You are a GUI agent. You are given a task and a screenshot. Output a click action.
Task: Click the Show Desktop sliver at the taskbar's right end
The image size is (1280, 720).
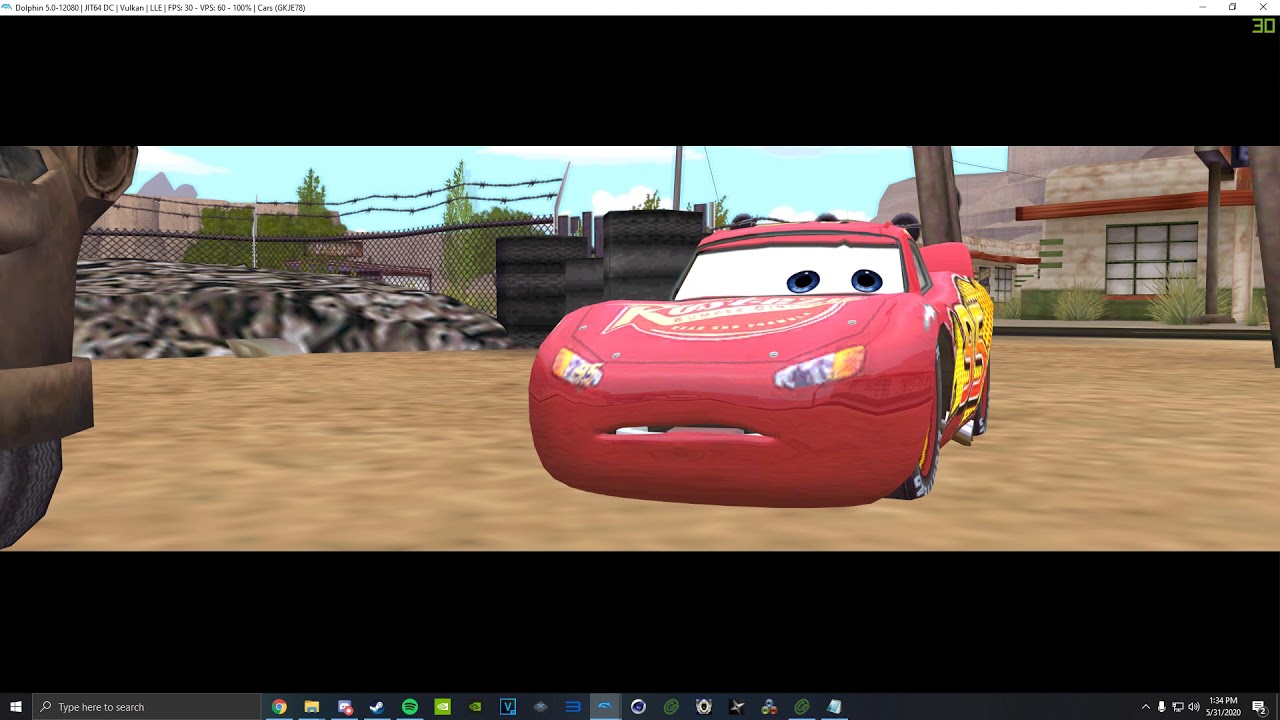(1278, 707)
